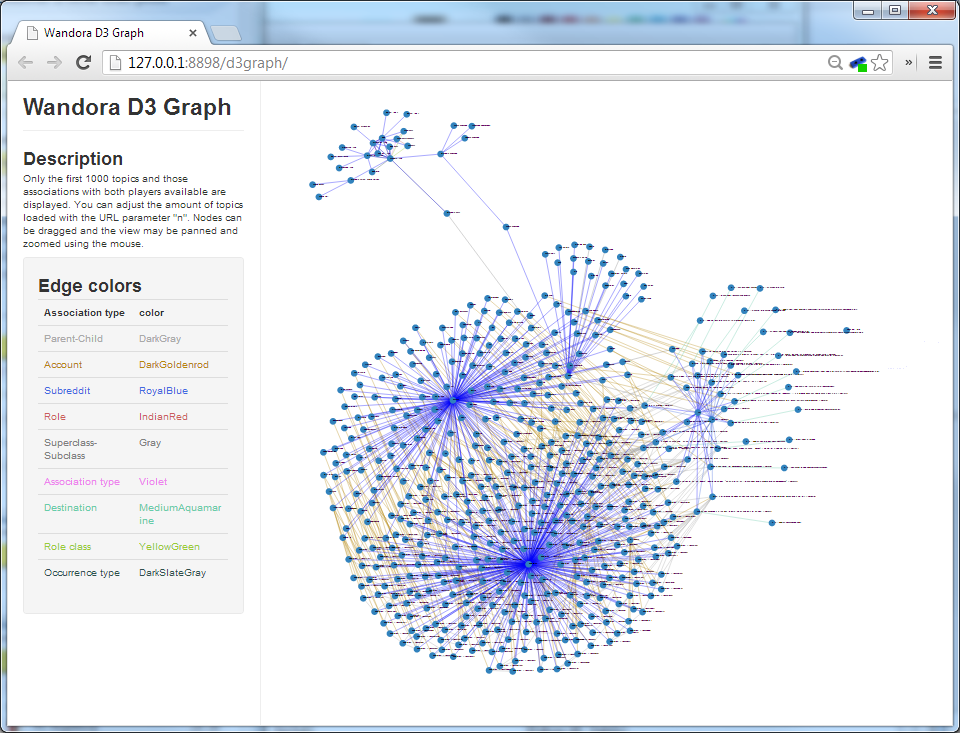Click the large bottom hub node in graph
Image resolution: width=960 pixels, height=733 pixels.
[x=529, y=565]
